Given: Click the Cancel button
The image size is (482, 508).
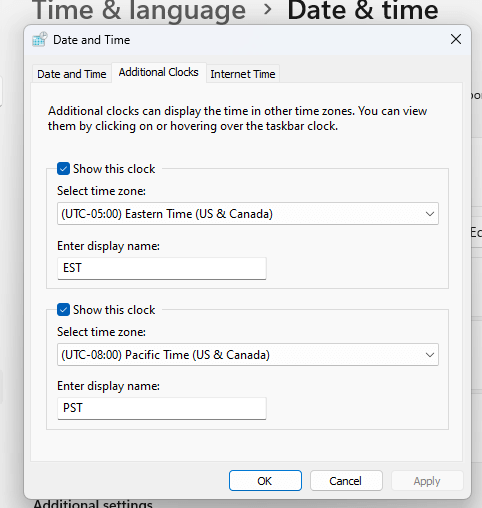Looking at the screenshot, I should [346, 481].
